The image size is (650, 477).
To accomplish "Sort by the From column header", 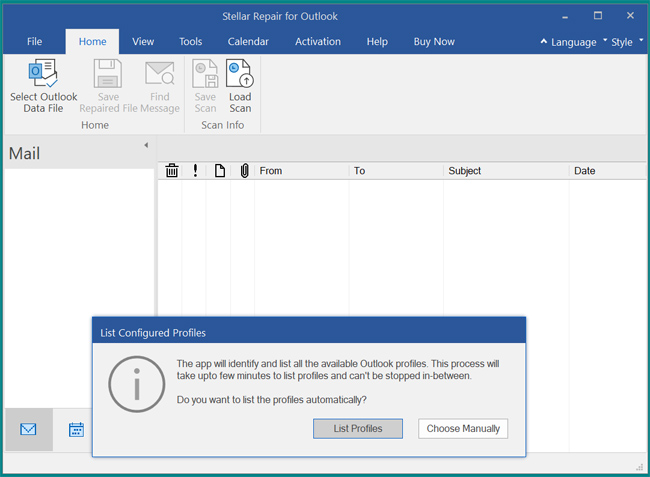I will [302, 171].
